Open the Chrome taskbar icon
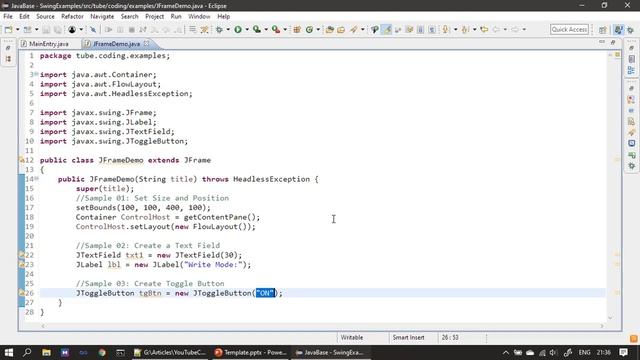640x360 pixels. [102, 352]
